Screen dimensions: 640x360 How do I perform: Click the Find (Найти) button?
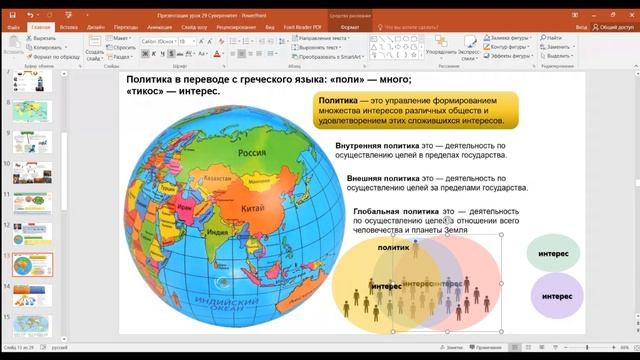point(551,38)
